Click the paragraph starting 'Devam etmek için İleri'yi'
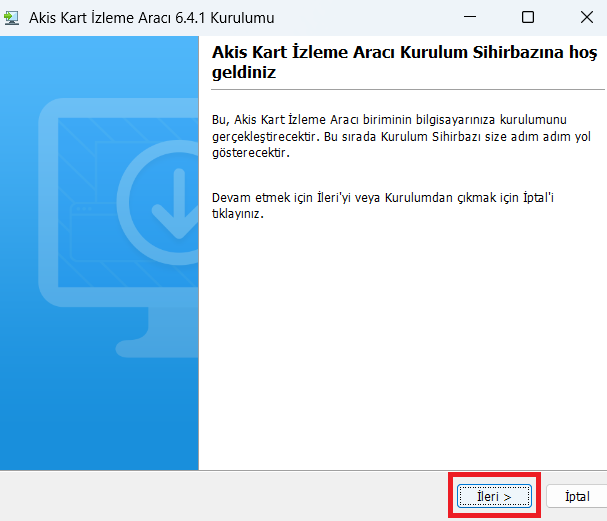Screen dimensions: 607x521 click(x=382, y=205)
